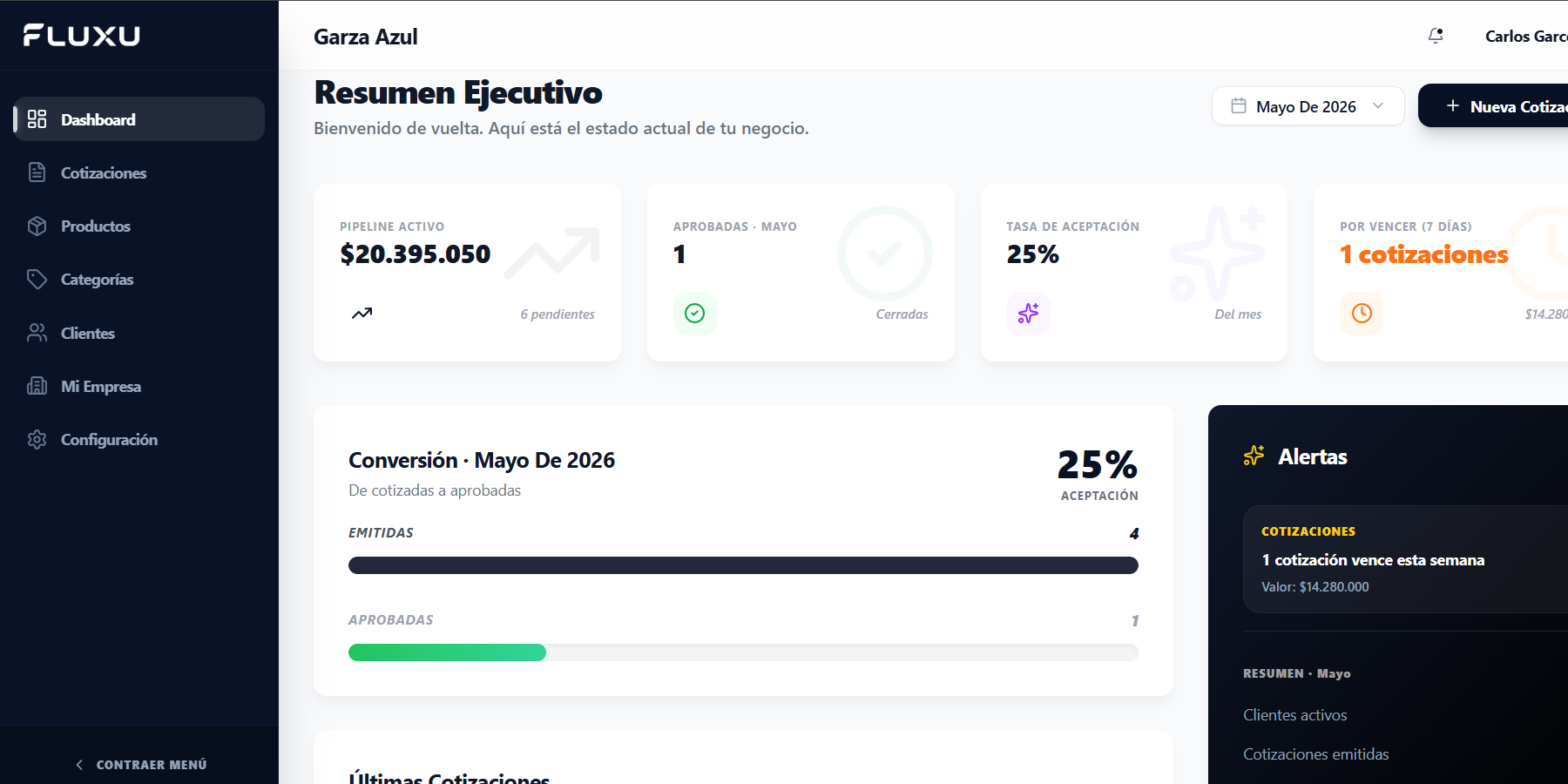Click the Del mes label
Screen dimensions: 1568x784
1238,314
